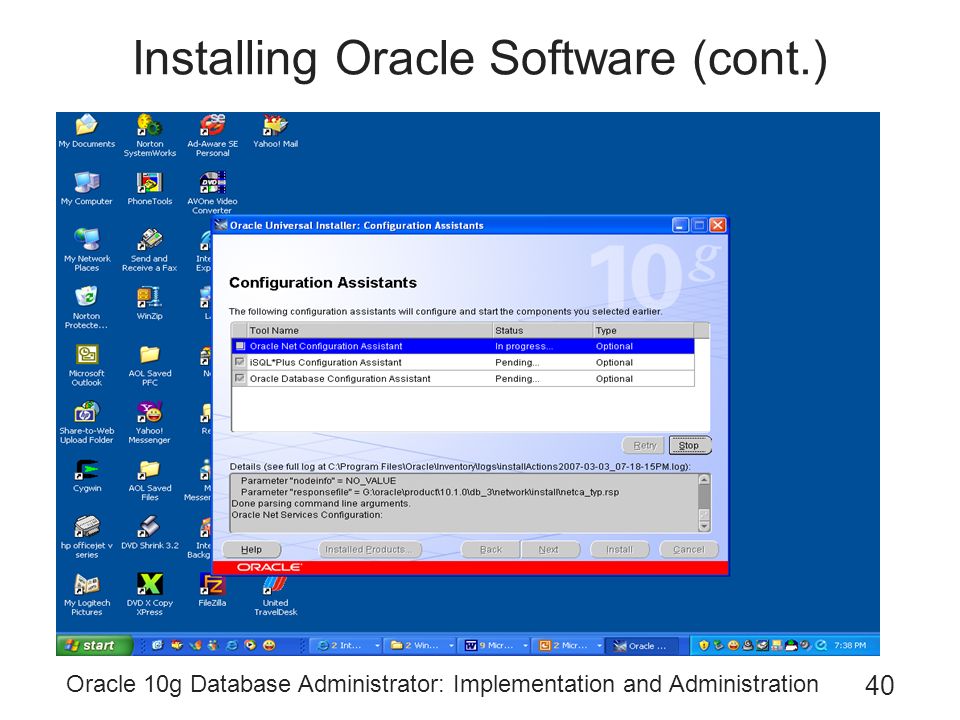
Task: Select the 'iSQL*Plus Configuration Assistant' row text
Action: [325, 362]
